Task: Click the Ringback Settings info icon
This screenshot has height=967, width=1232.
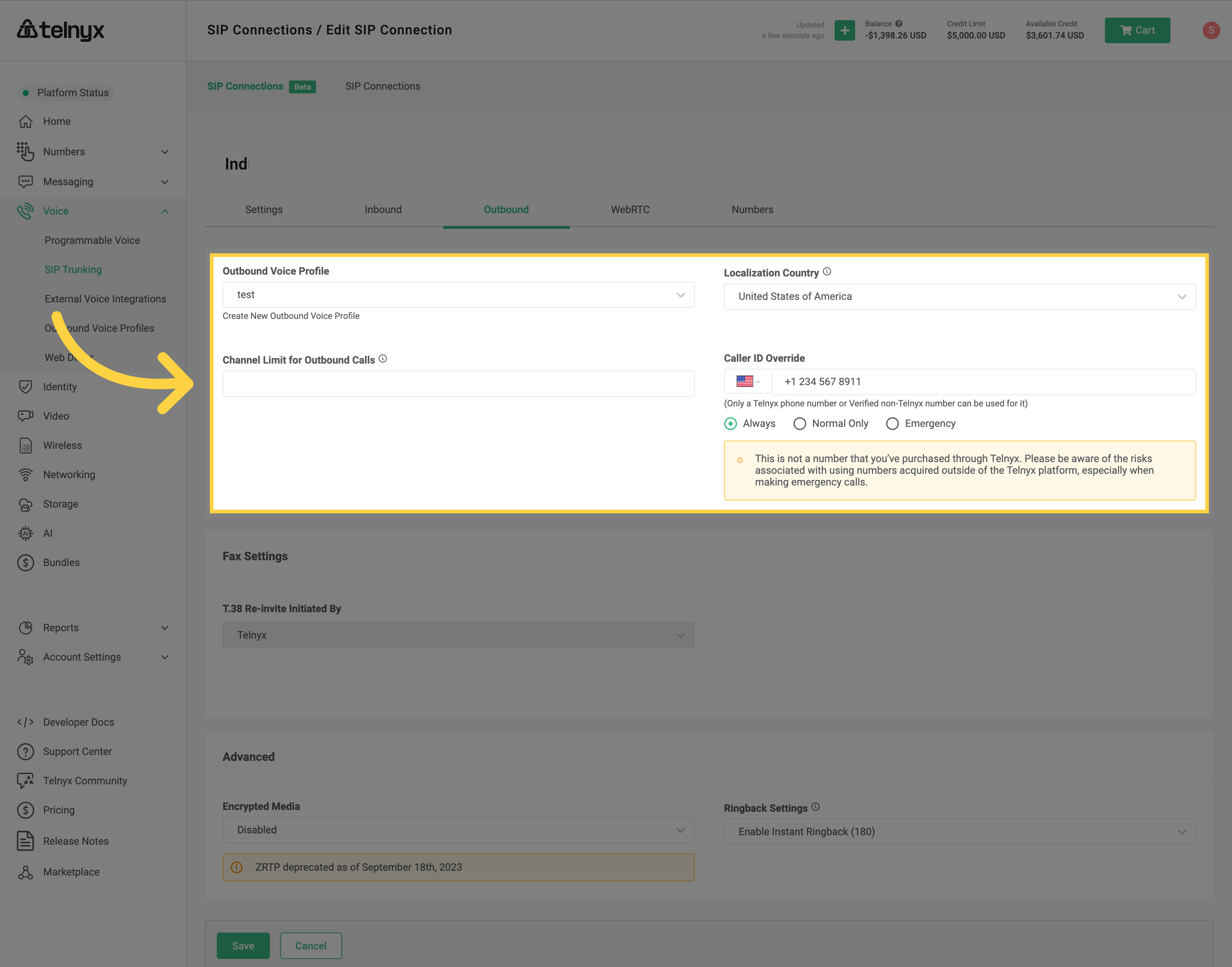Action: [x=815, y=807]
